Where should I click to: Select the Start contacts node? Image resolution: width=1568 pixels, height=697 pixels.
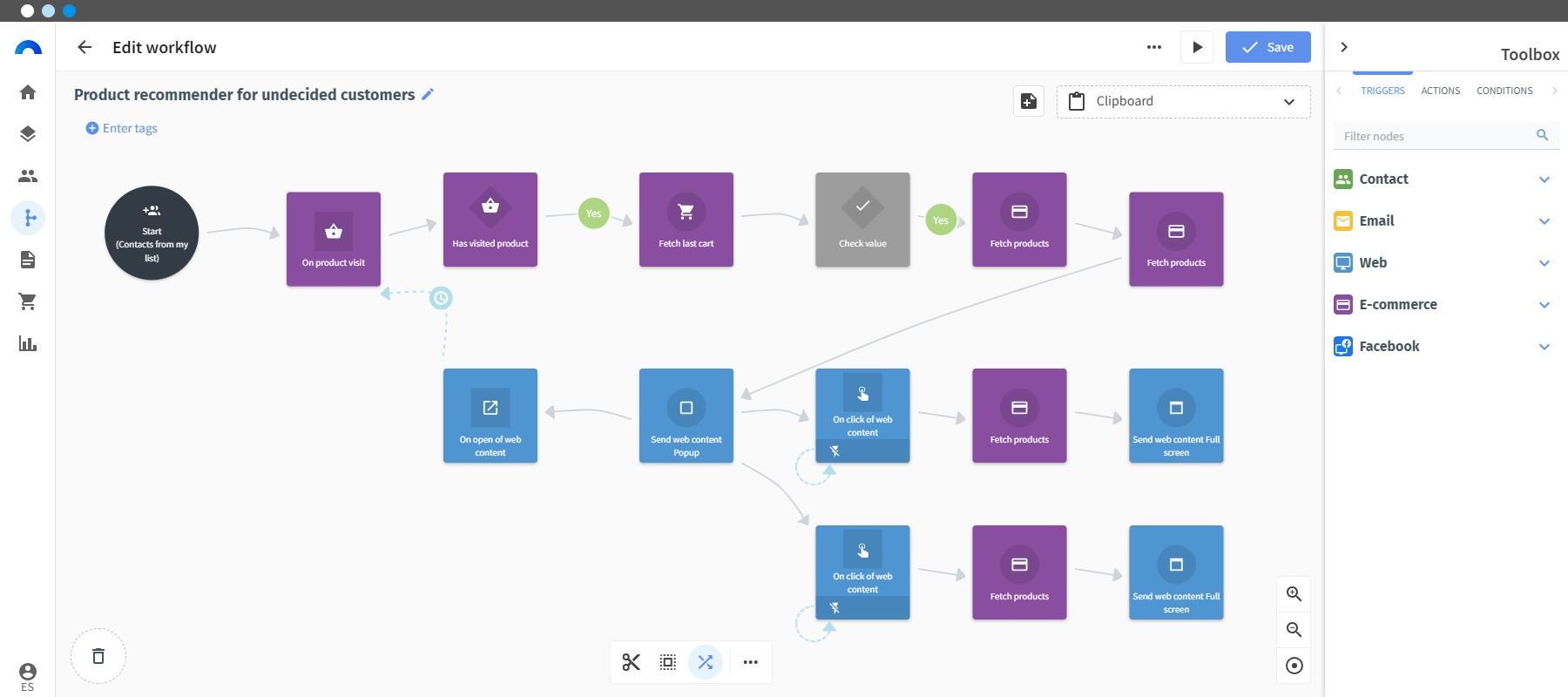152,233
